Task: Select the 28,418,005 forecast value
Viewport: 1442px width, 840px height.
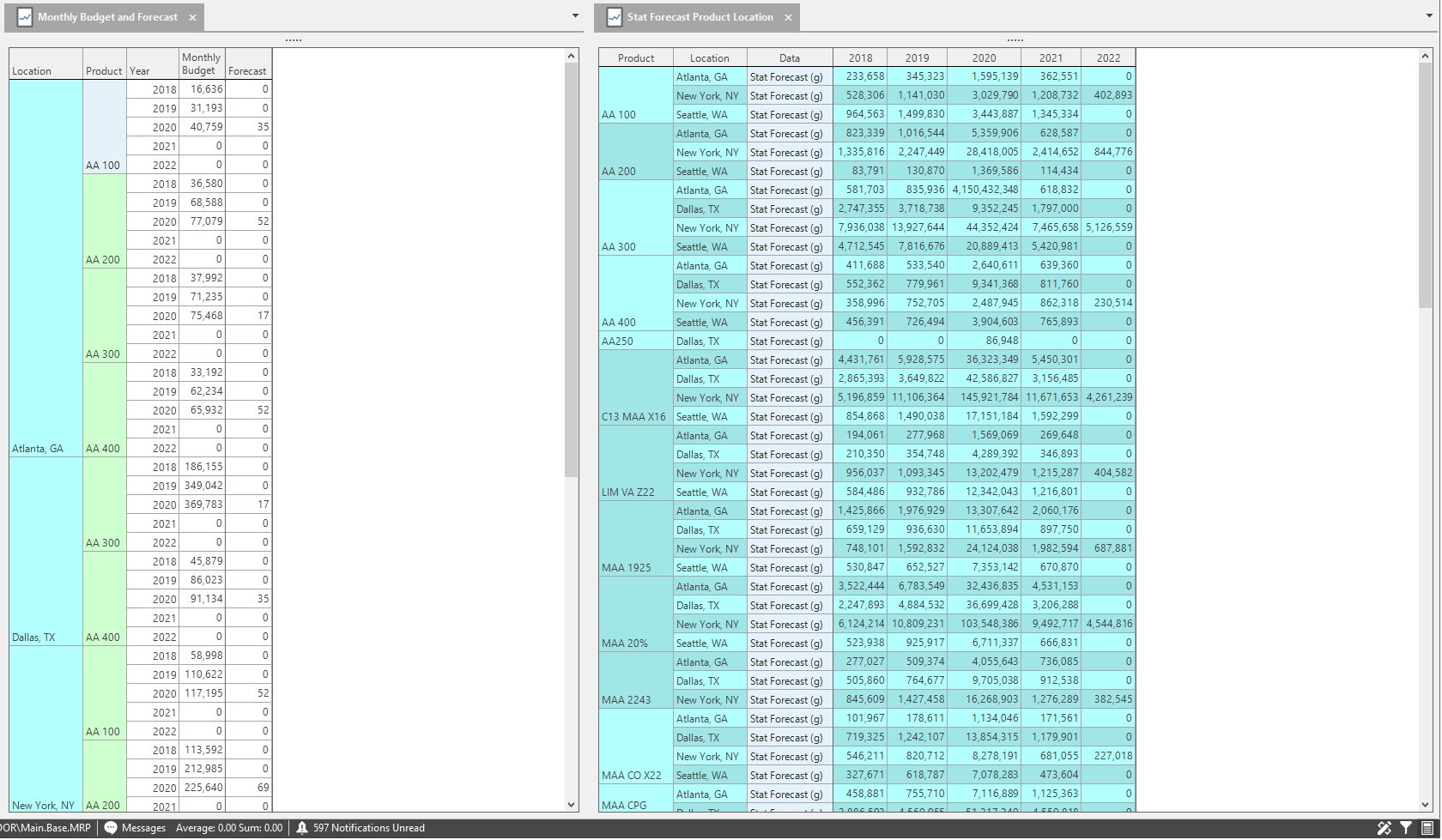Action: point(985,152)
